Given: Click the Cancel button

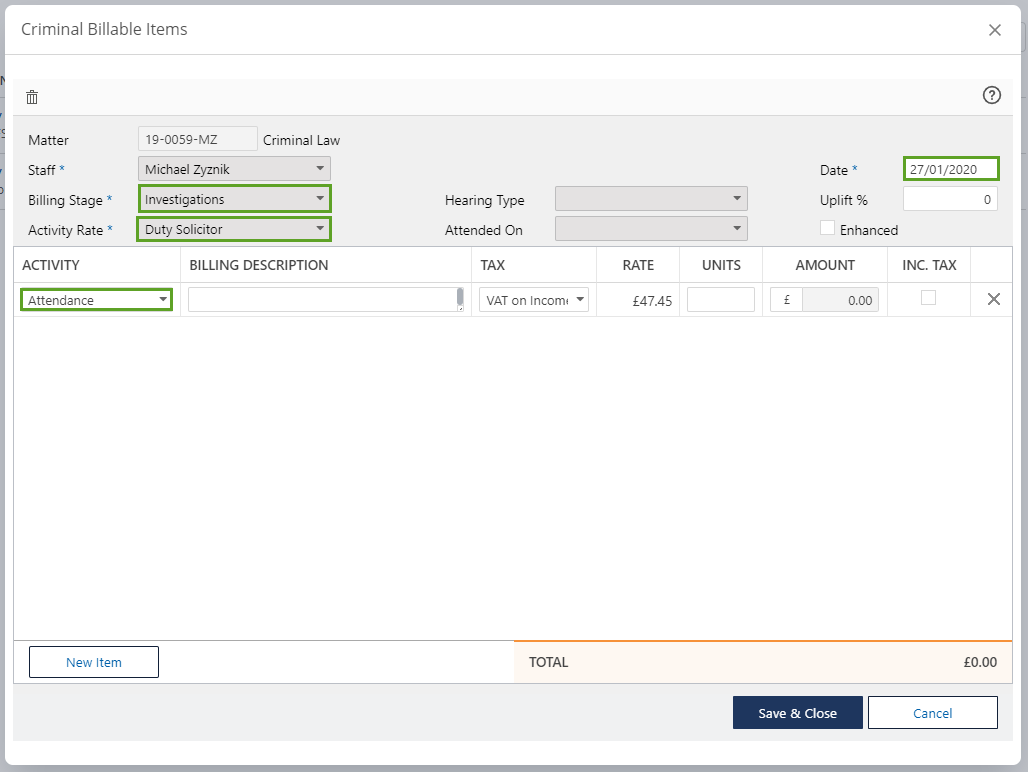Looking at the screenshot, I should tap(932, 713).
